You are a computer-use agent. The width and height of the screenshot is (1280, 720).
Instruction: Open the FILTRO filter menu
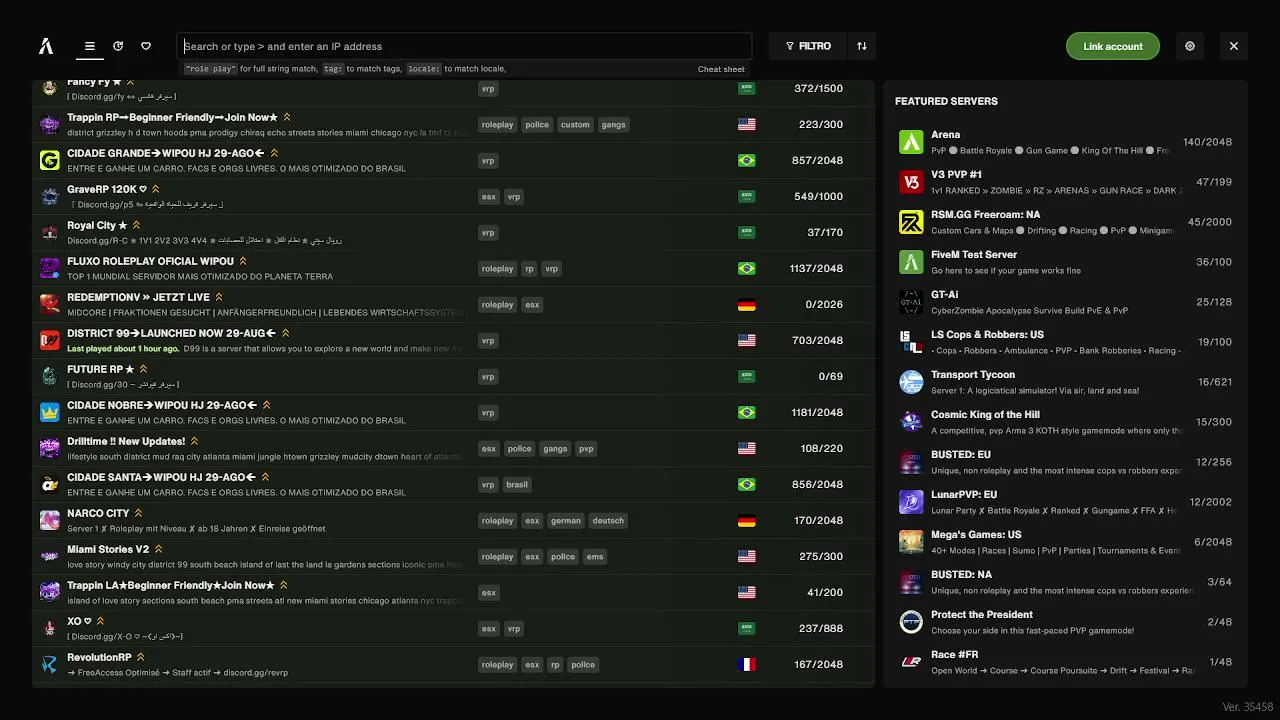coord(808,46)
